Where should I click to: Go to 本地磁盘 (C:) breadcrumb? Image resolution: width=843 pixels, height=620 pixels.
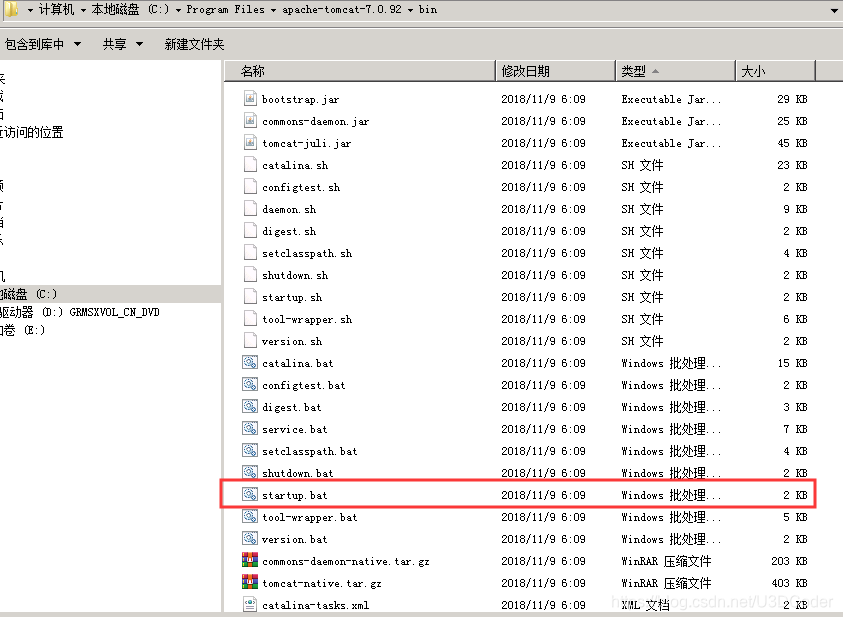pos(130,10)
